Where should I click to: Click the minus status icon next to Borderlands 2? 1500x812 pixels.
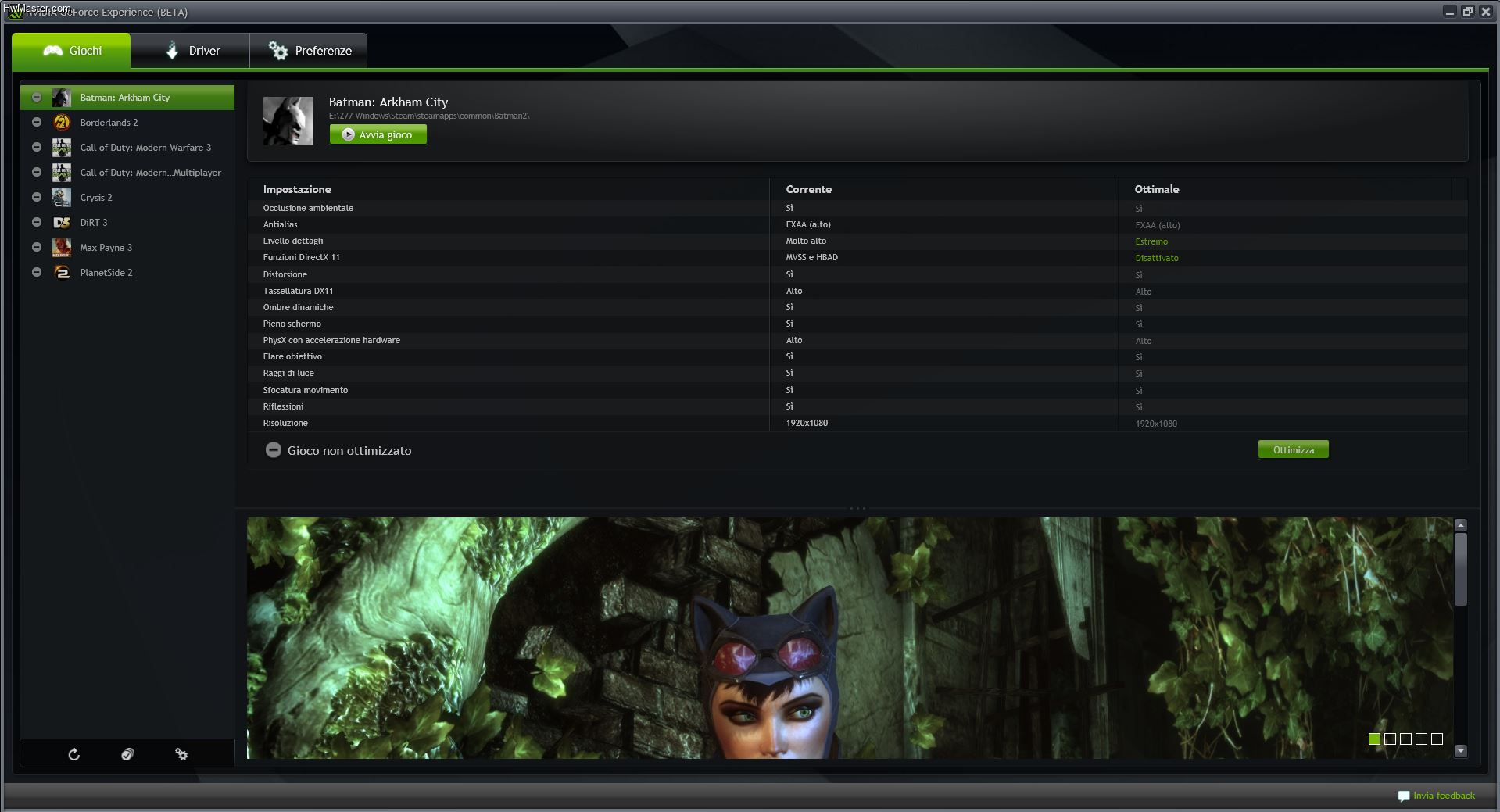point(36,123)
